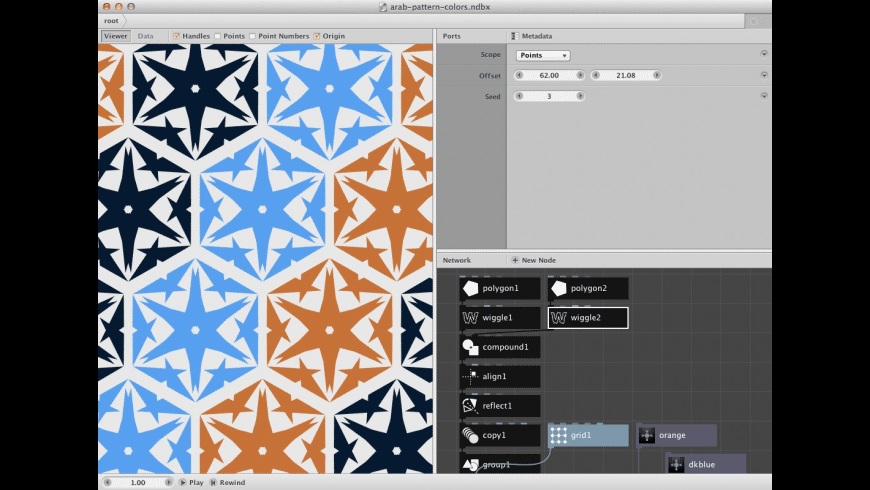The height and width of the screenshot is (490, 870).
Task: Click the frame field 1.00
Action: click(138, 483)
